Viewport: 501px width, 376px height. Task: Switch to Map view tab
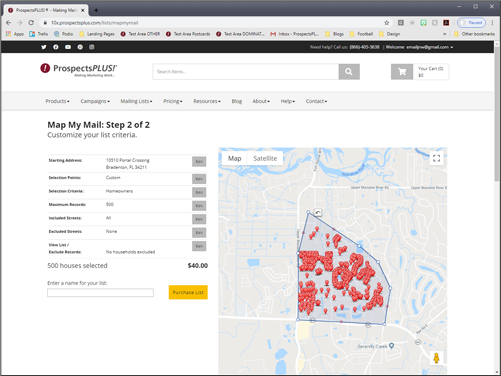point(235,158)
